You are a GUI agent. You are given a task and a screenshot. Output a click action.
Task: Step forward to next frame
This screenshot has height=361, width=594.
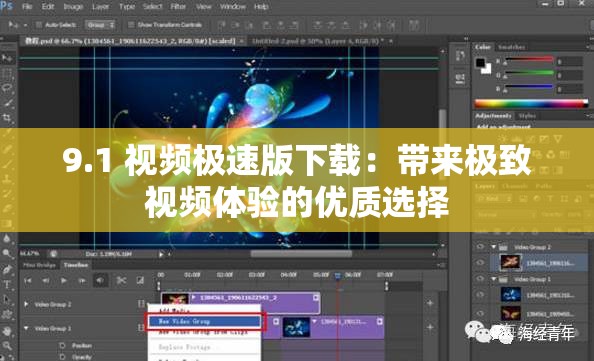pyautogui.click(x=82, y=281)
